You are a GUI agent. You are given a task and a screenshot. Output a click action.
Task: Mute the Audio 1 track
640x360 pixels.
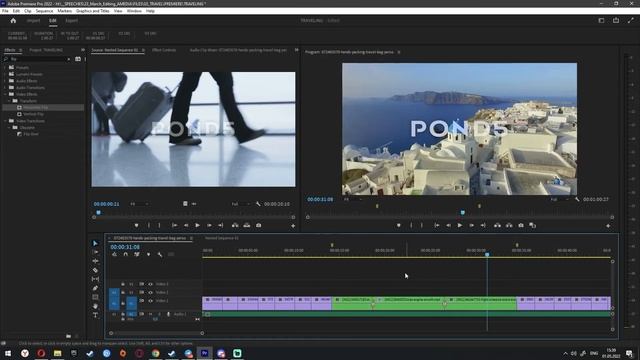tap(150, 314)
